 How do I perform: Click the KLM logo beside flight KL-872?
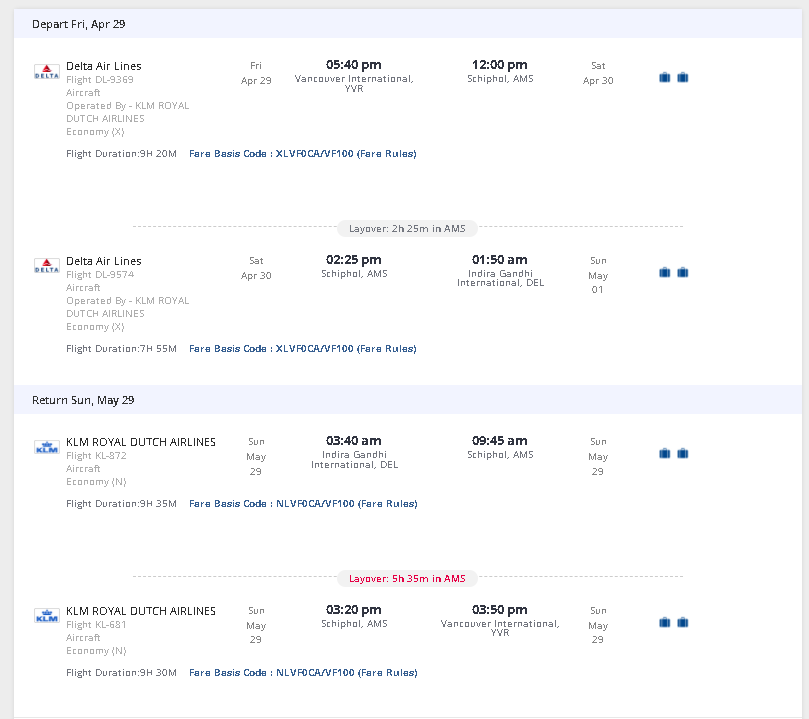(47, 448)
